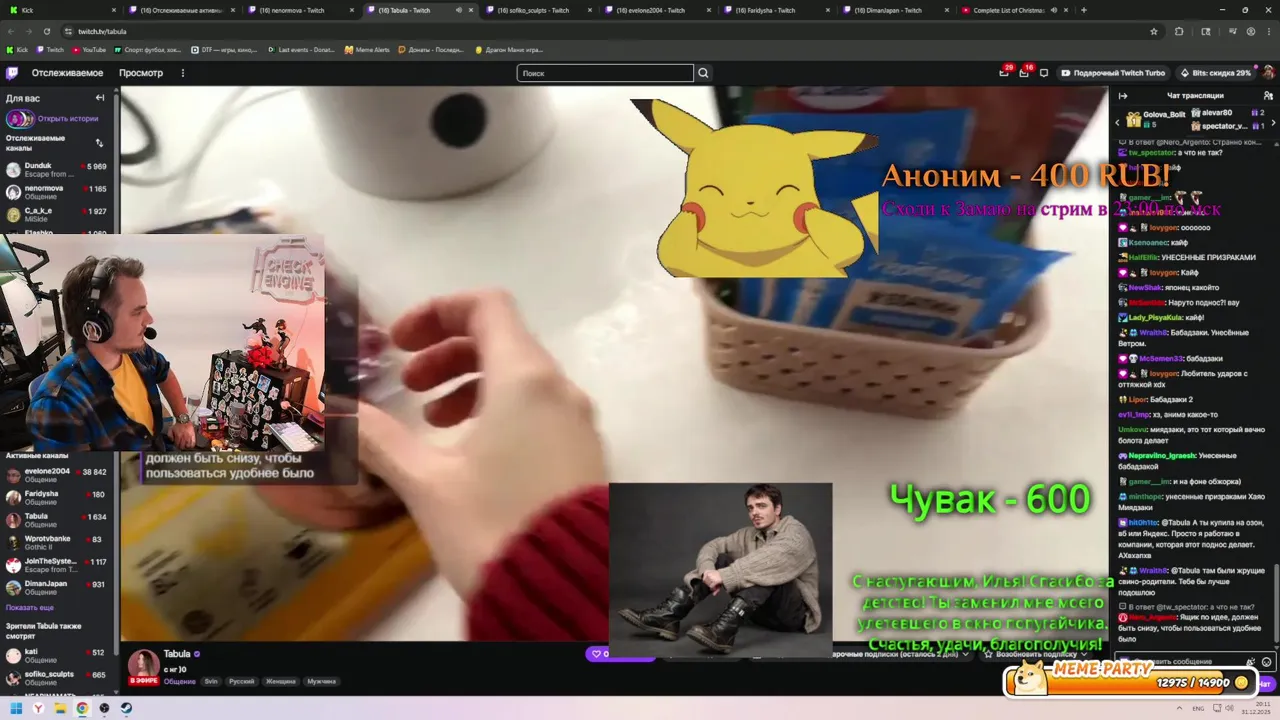
Task: Sort followed channels icon
Action: pos(99,143)
